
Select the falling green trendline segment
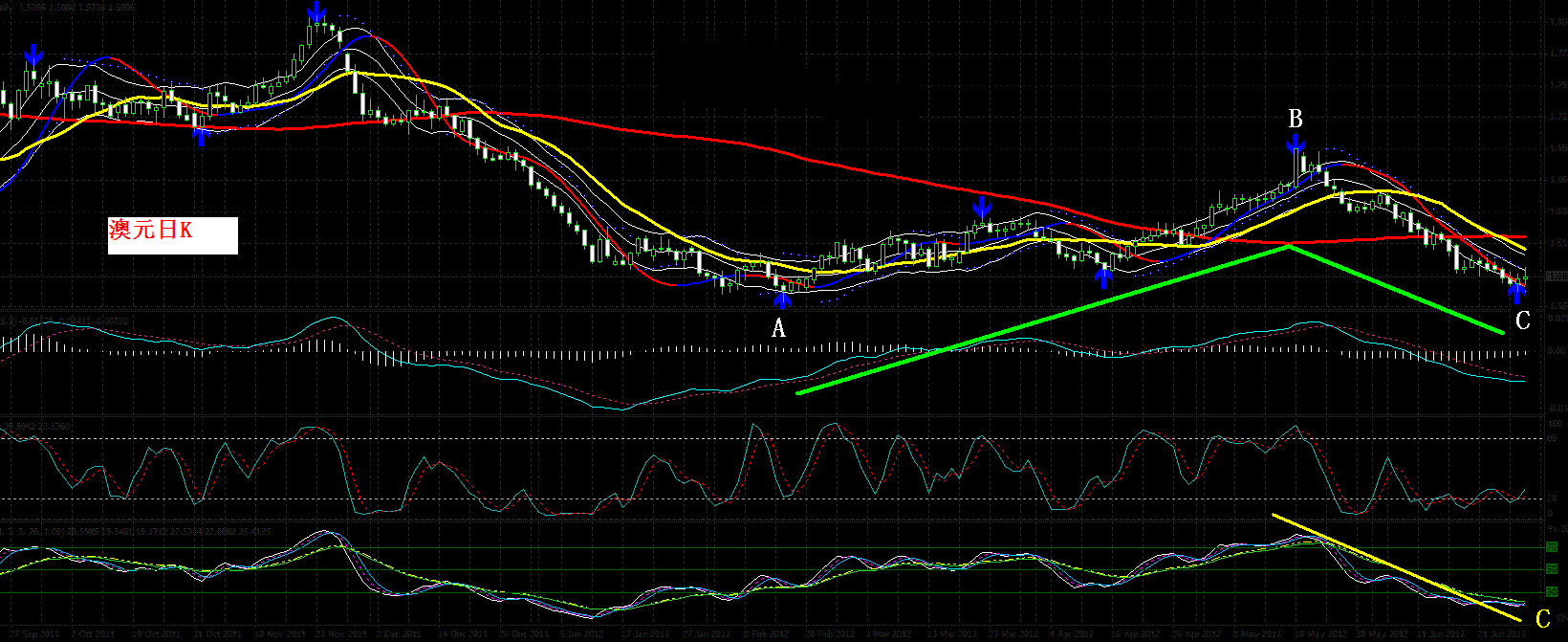1396,289
